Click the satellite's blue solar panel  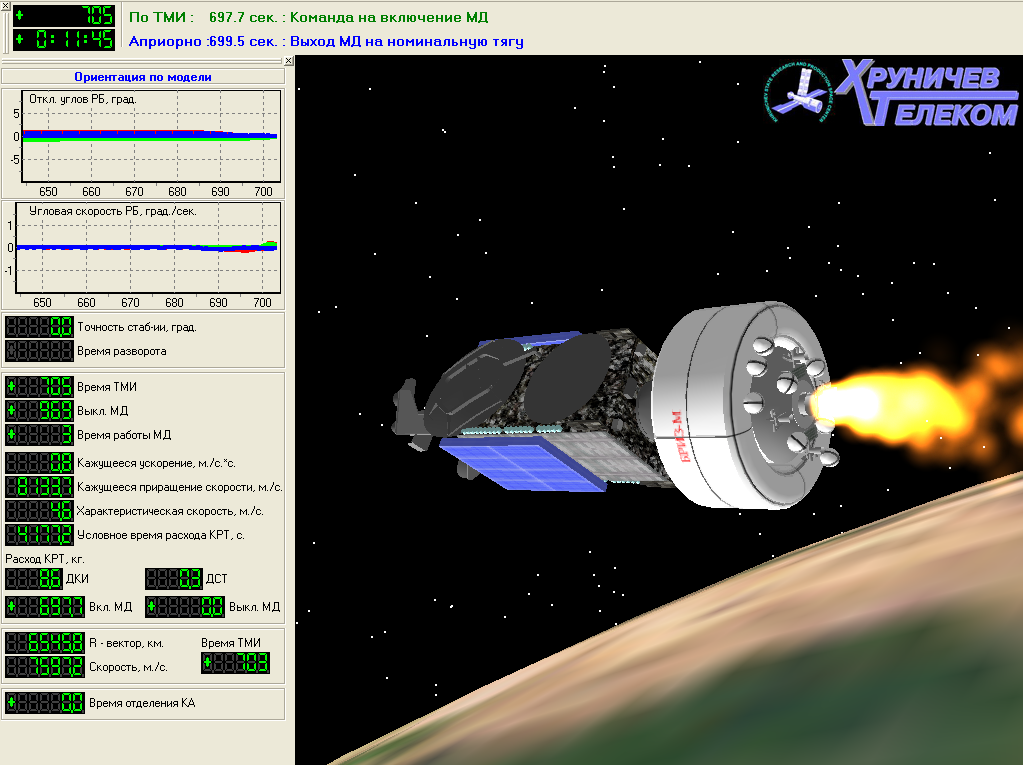510,464
